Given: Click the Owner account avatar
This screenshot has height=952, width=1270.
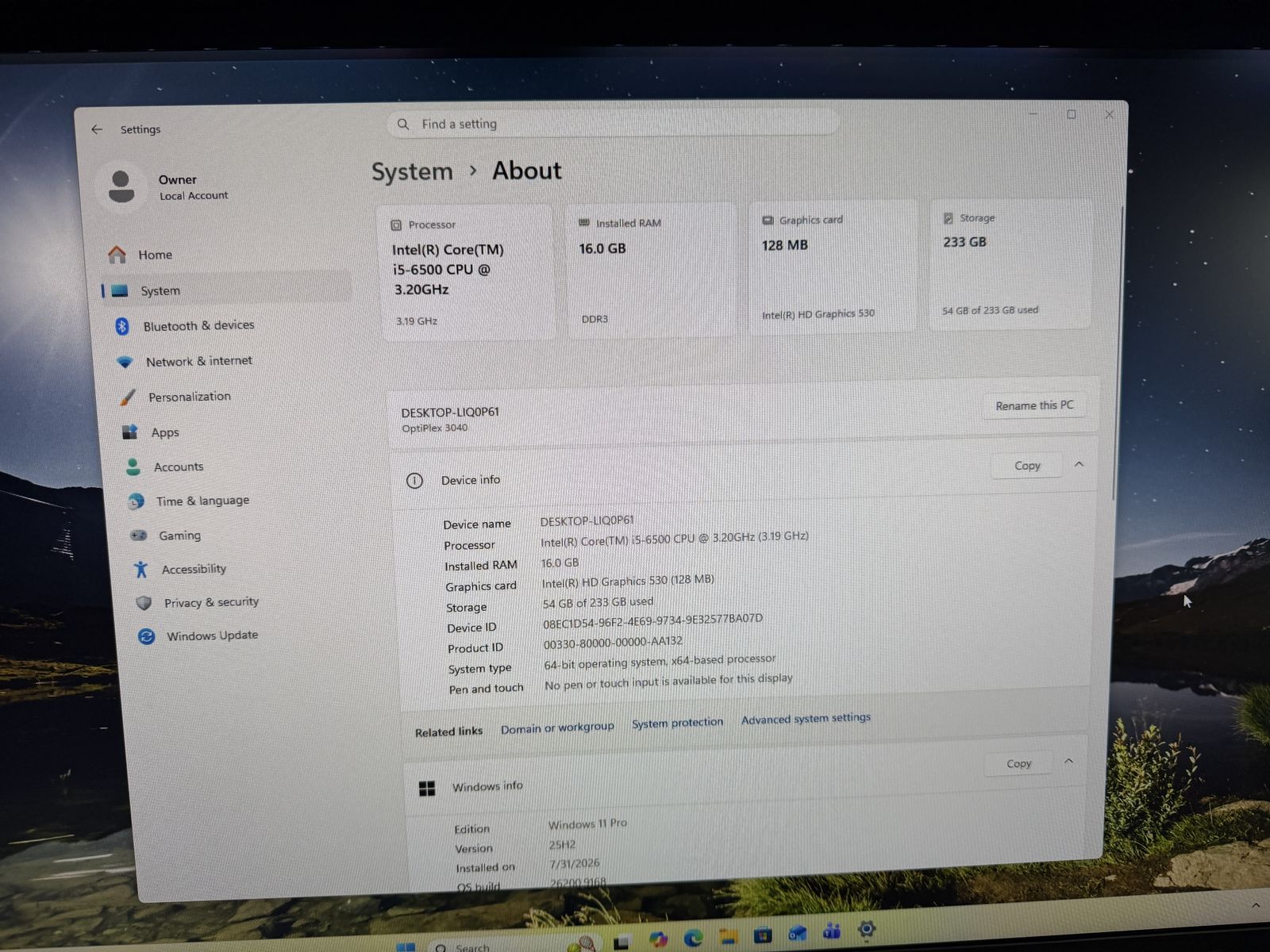Looking at the screenshot, I should (x=121, y=186).
